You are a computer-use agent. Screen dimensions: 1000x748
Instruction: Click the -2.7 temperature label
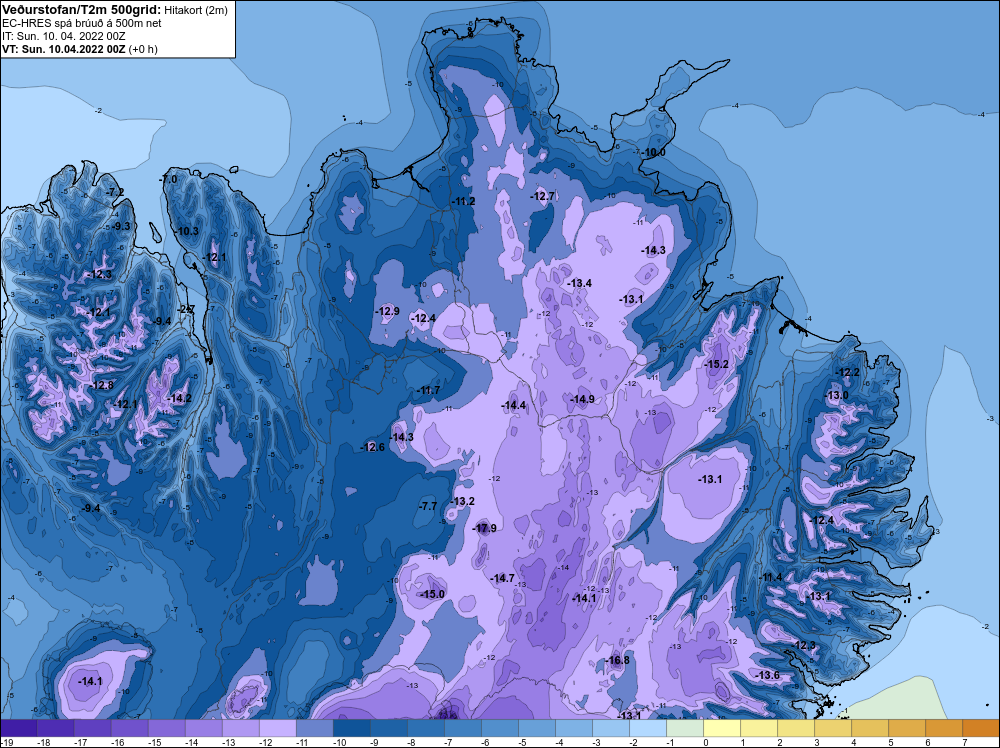pyautogui.click(x=186, y=309)
